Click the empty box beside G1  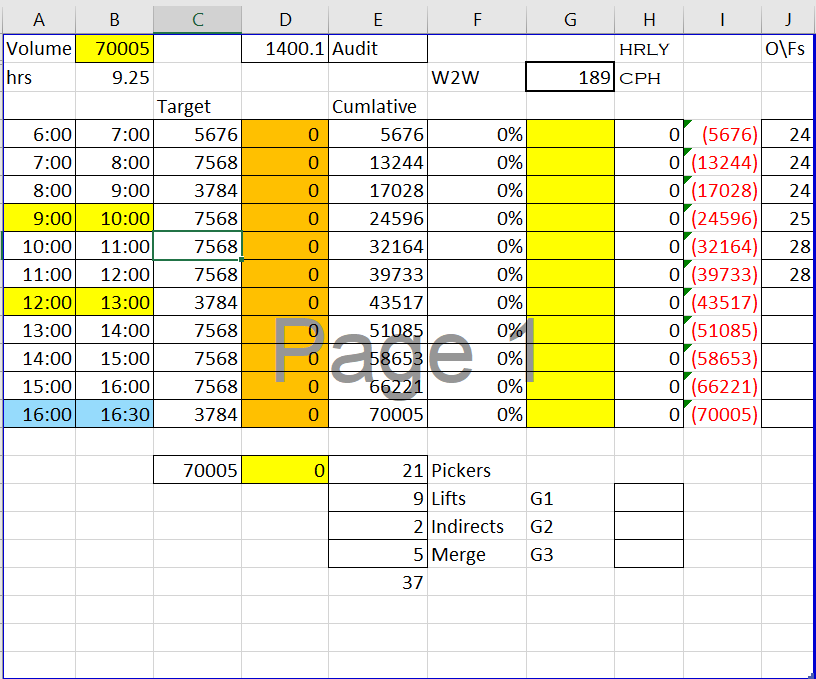649,498
